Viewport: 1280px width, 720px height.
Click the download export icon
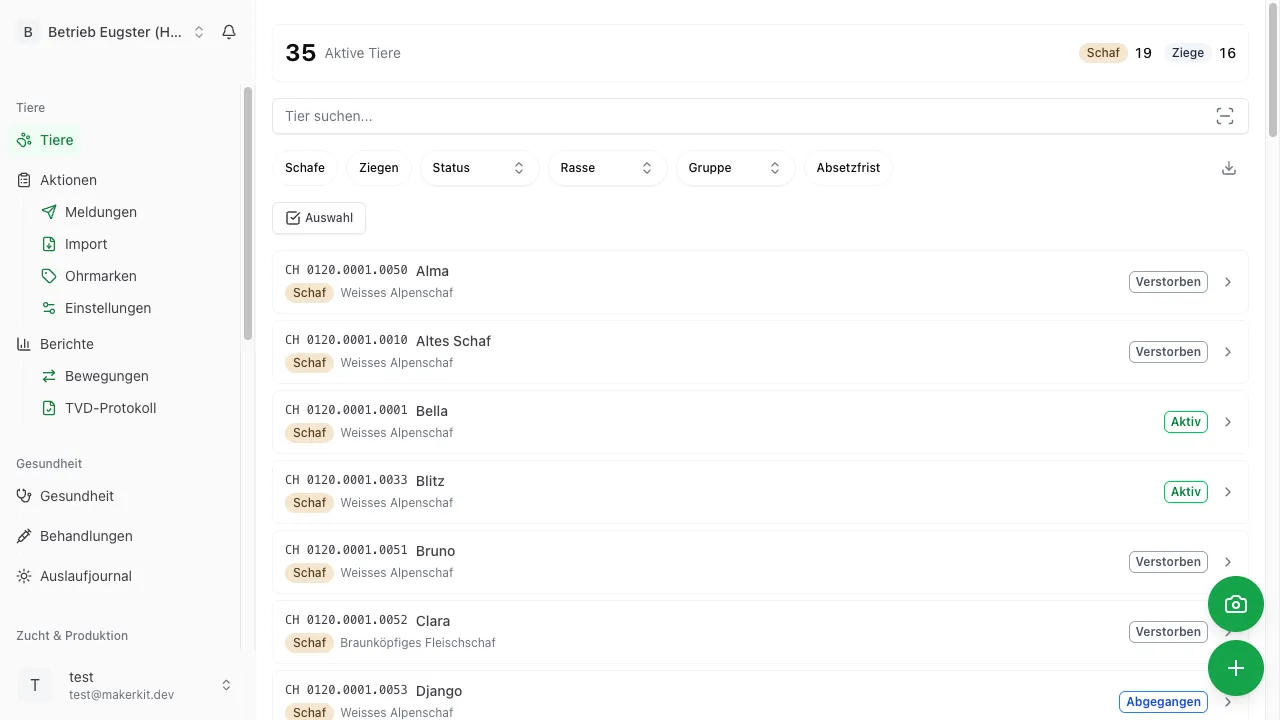click(1229, 168)
